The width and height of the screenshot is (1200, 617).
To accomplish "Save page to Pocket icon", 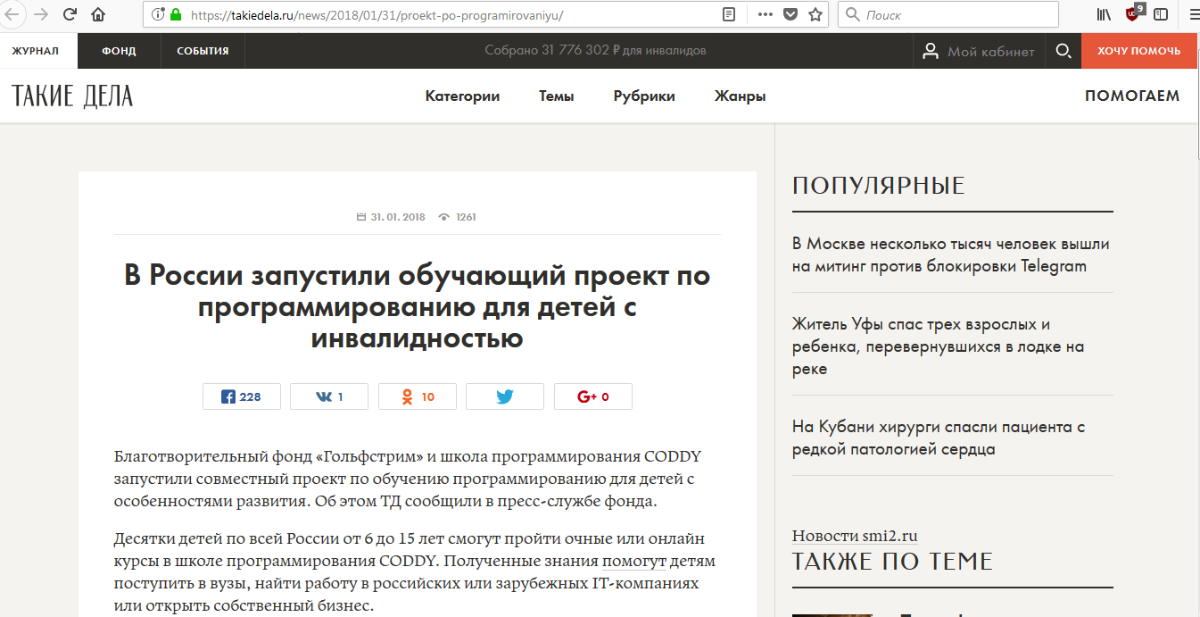I will tap(790, 15).
